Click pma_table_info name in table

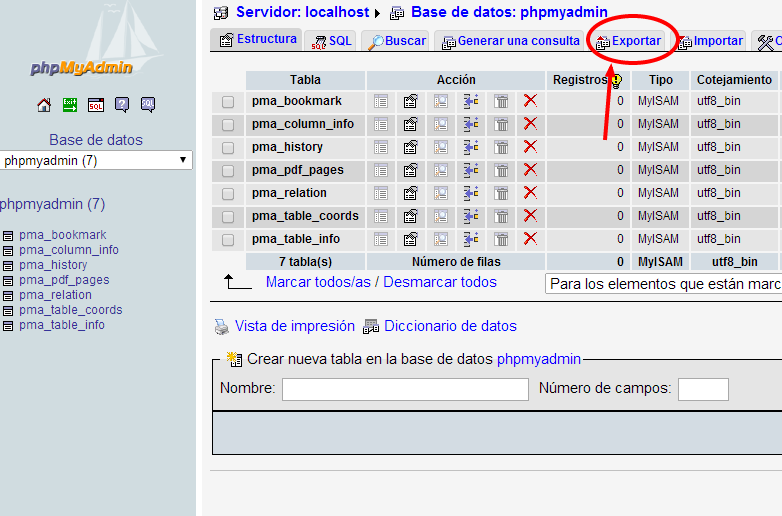coord(296,239)
